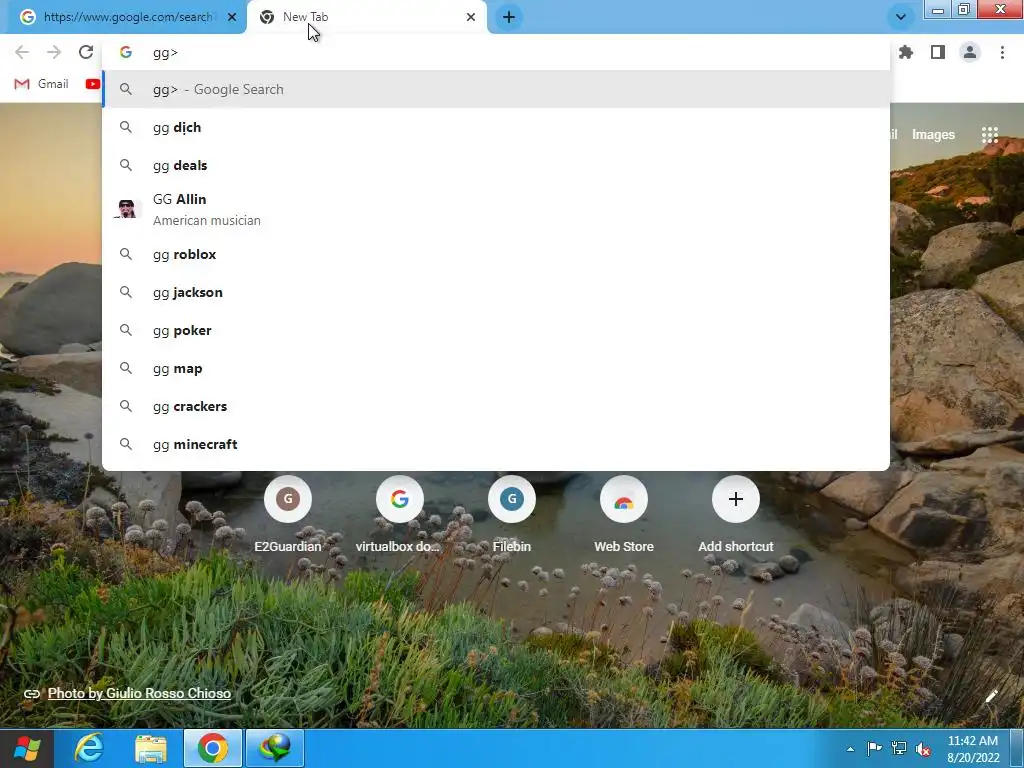The width and height of the screenshot is (1024, 768).
Task: Choose the 'gg deals' suggestion
Action: pyautogui.click(x=496, y=165)
